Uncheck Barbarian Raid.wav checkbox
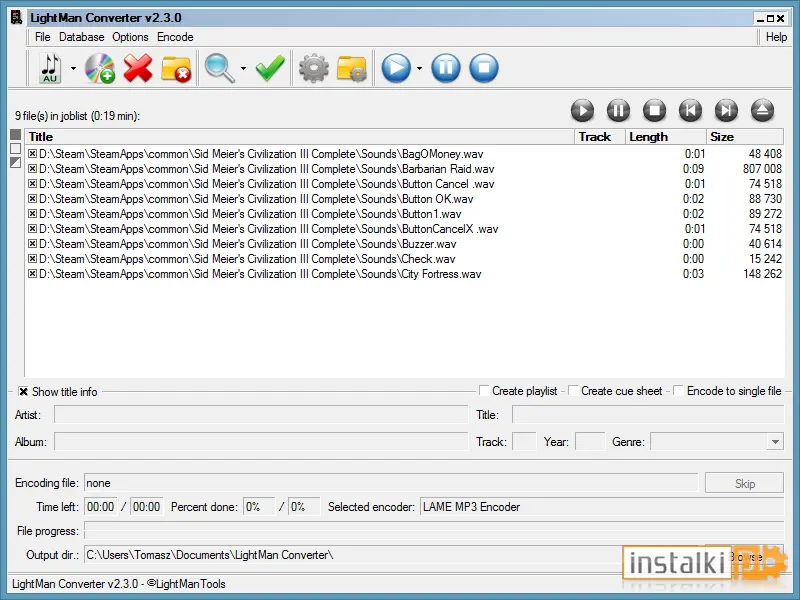This screenshot has height=600, width=800. (x=32, y=168)
